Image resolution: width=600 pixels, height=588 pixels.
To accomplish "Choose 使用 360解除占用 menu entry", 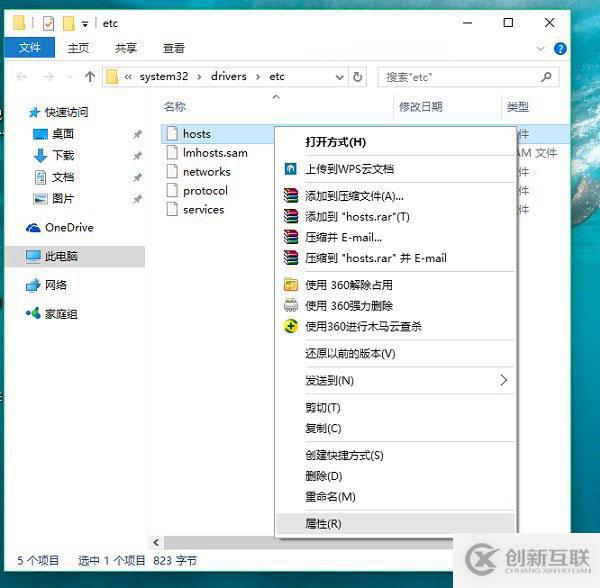I will click(x=396, y=285).
